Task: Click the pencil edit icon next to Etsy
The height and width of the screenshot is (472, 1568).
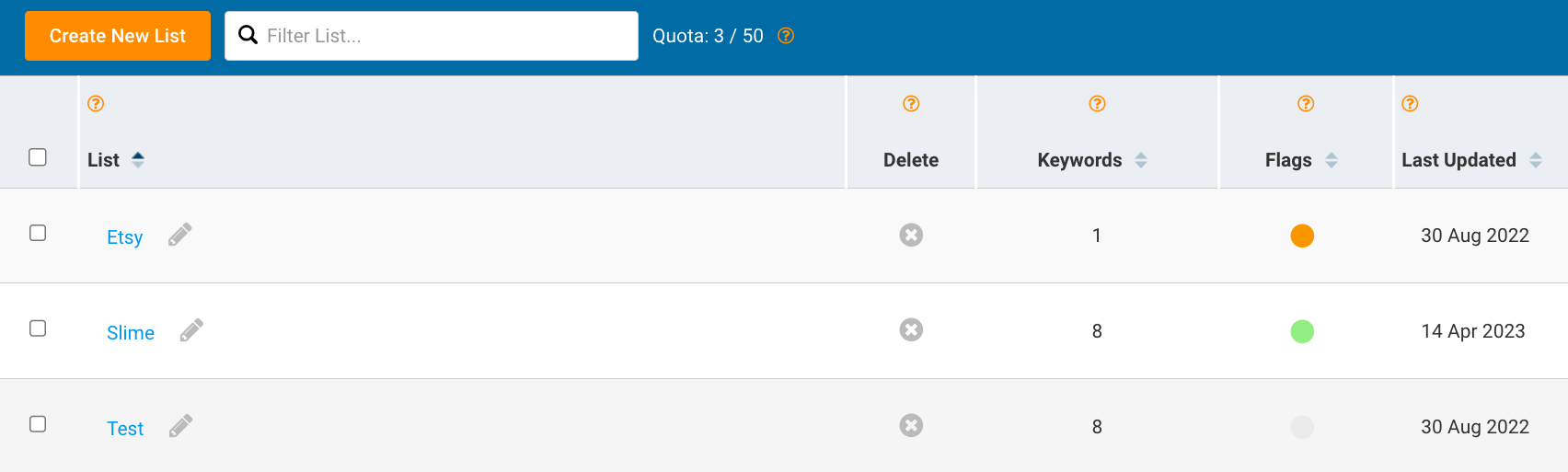Action: tap(180, 235)
